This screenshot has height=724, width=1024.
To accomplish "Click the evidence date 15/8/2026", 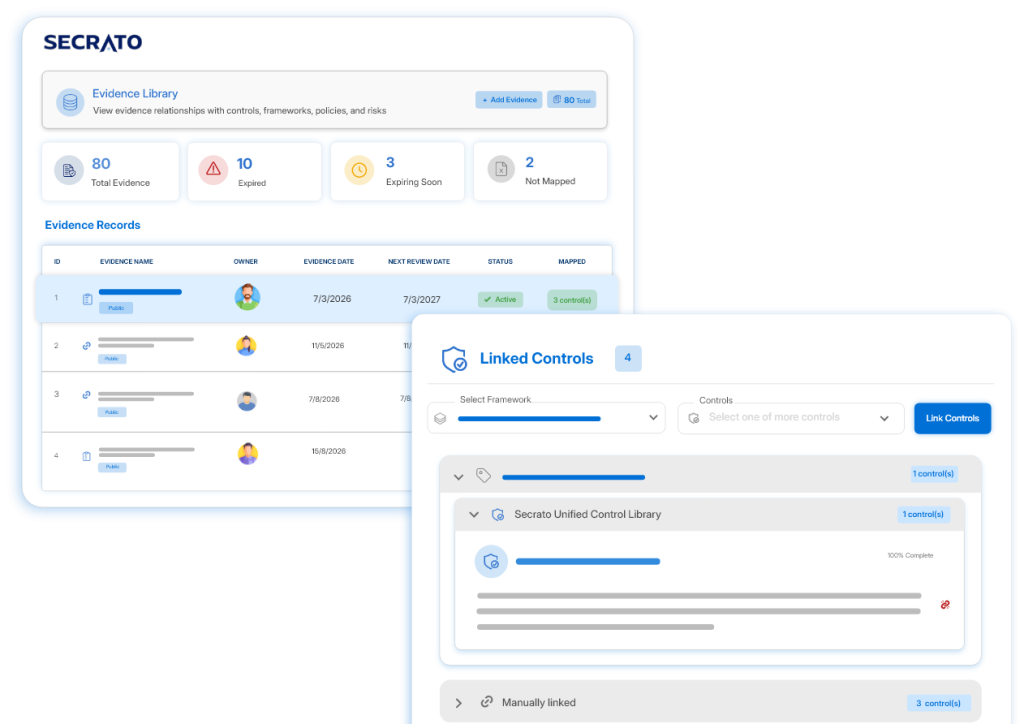I will (328, 451).
